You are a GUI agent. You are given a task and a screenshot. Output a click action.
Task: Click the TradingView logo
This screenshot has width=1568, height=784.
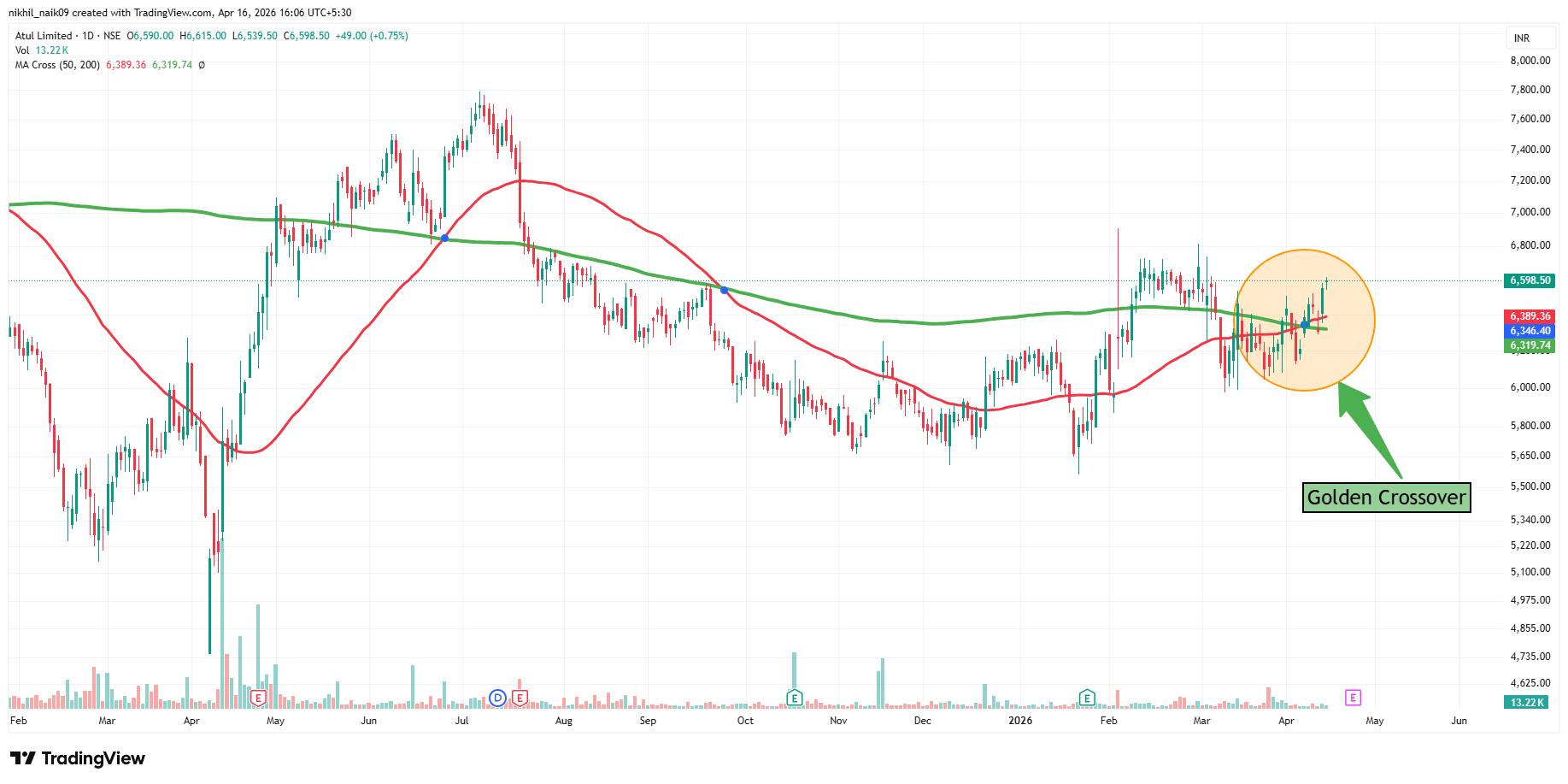pos(78,758)
